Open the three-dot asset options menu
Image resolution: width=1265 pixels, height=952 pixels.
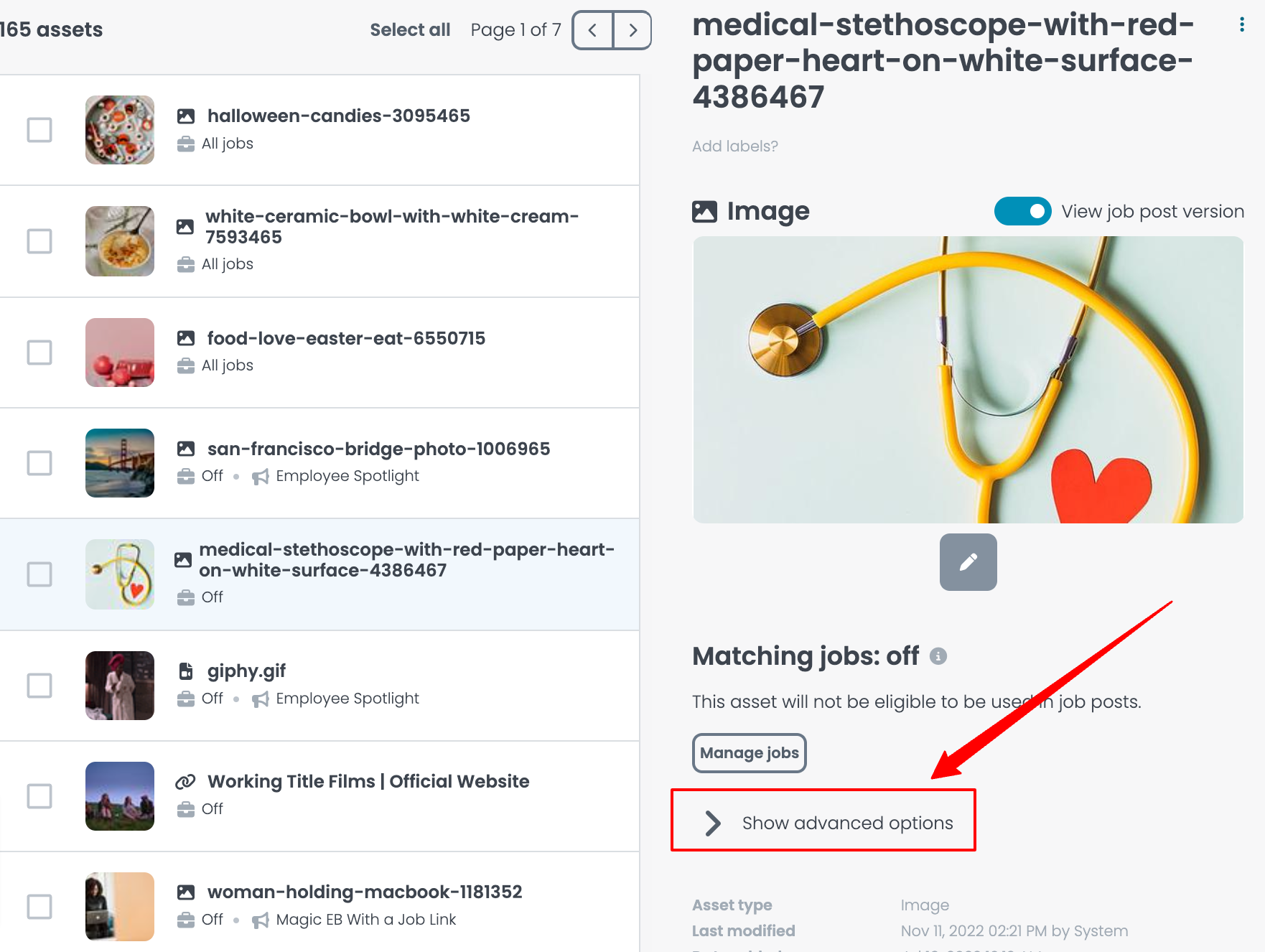[1241, 25]
